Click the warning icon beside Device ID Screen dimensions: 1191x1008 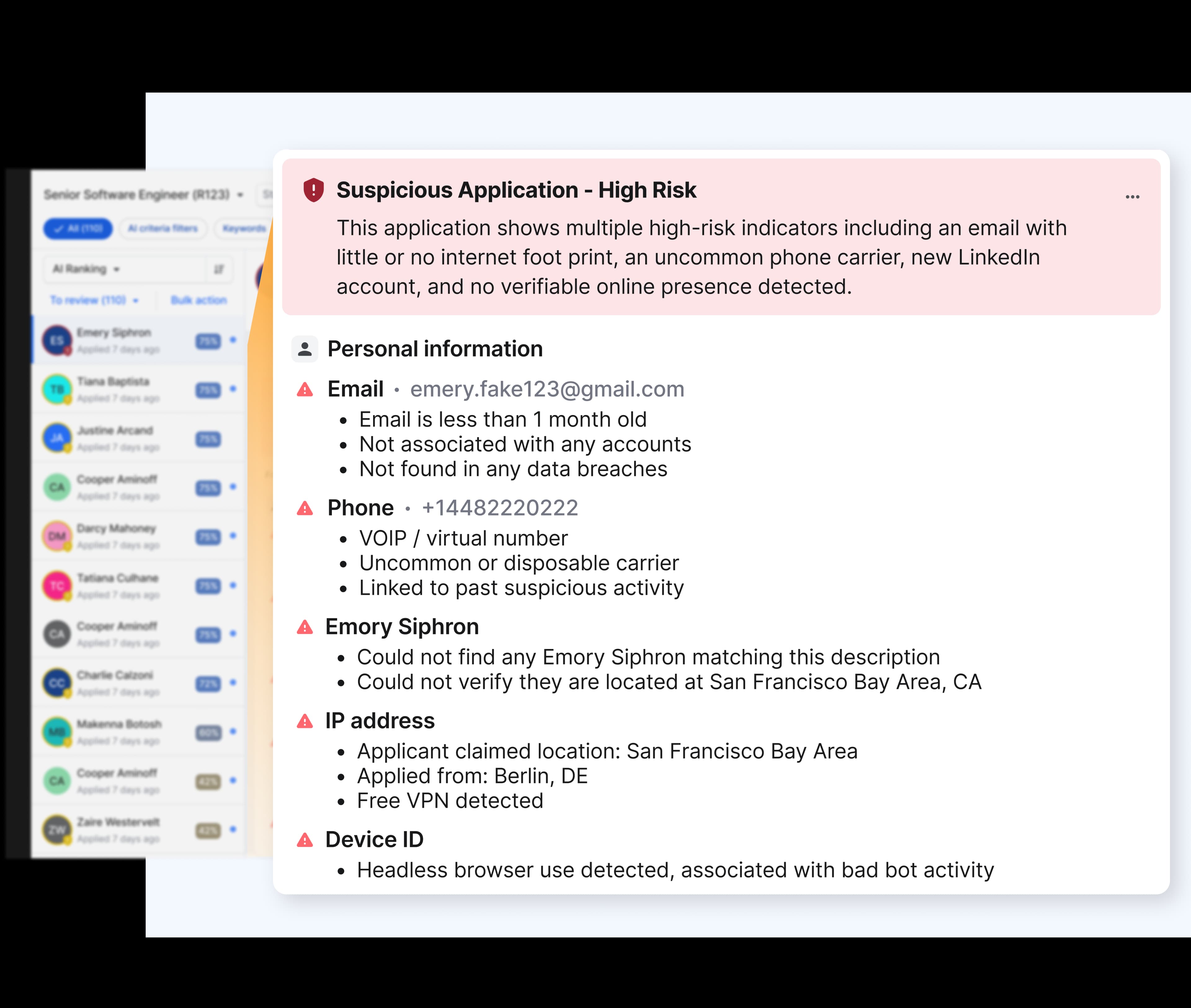click(305, 840)
